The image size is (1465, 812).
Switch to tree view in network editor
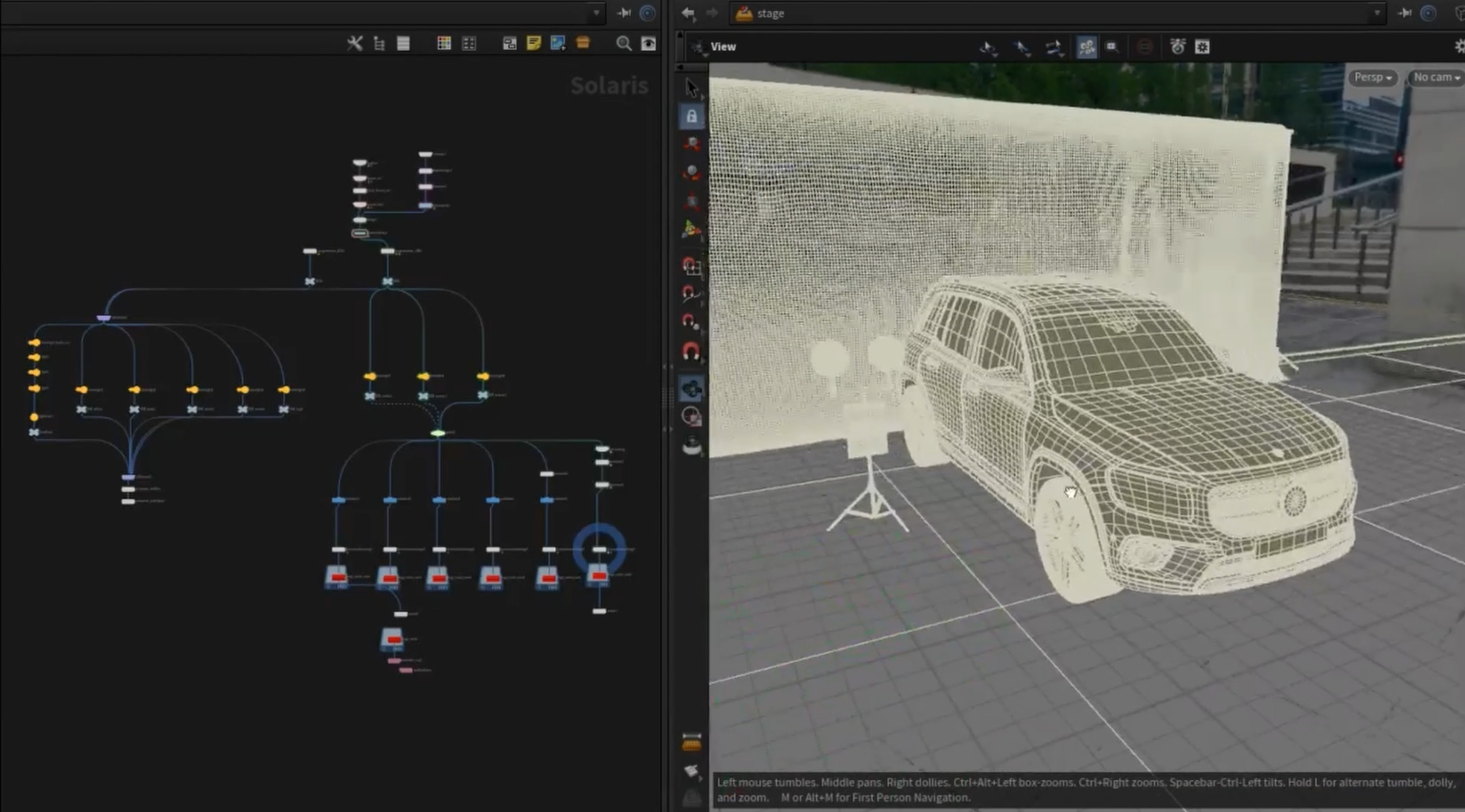(379, 44)
